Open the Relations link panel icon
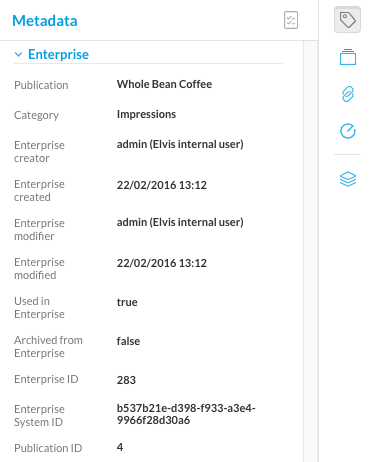Screen dimensions: 372x462 348,94
